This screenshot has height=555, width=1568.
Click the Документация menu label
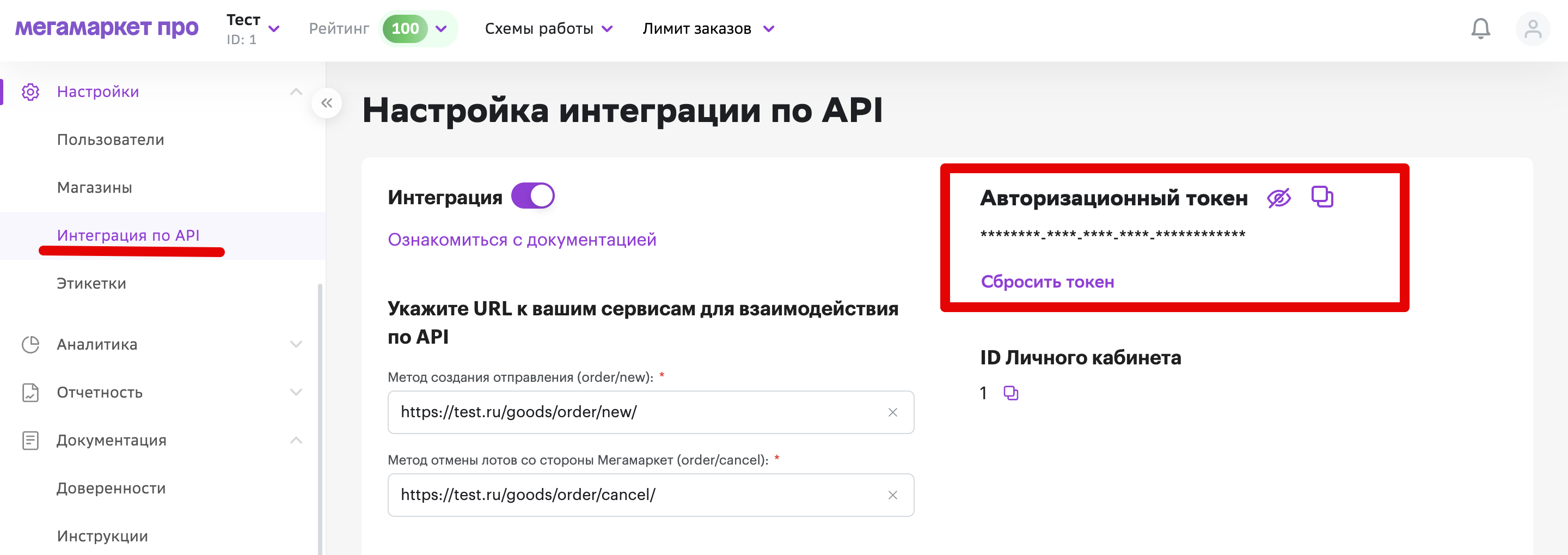(x=112, y=440)
